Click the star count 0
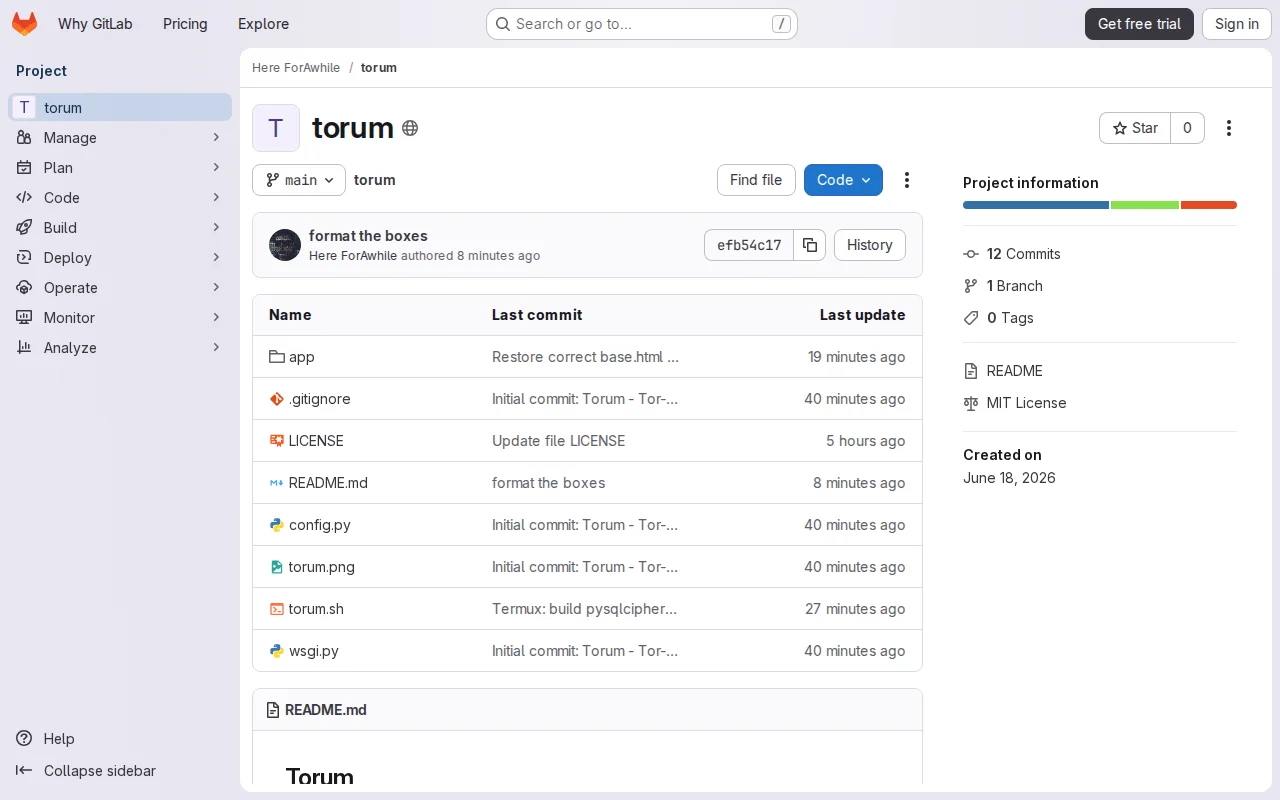This screenshot has height=800, width=1280. point(1187,128)
